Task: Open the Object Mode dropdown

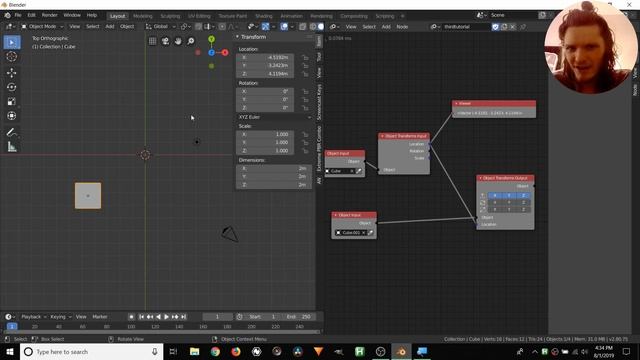Action: point(42,27)
